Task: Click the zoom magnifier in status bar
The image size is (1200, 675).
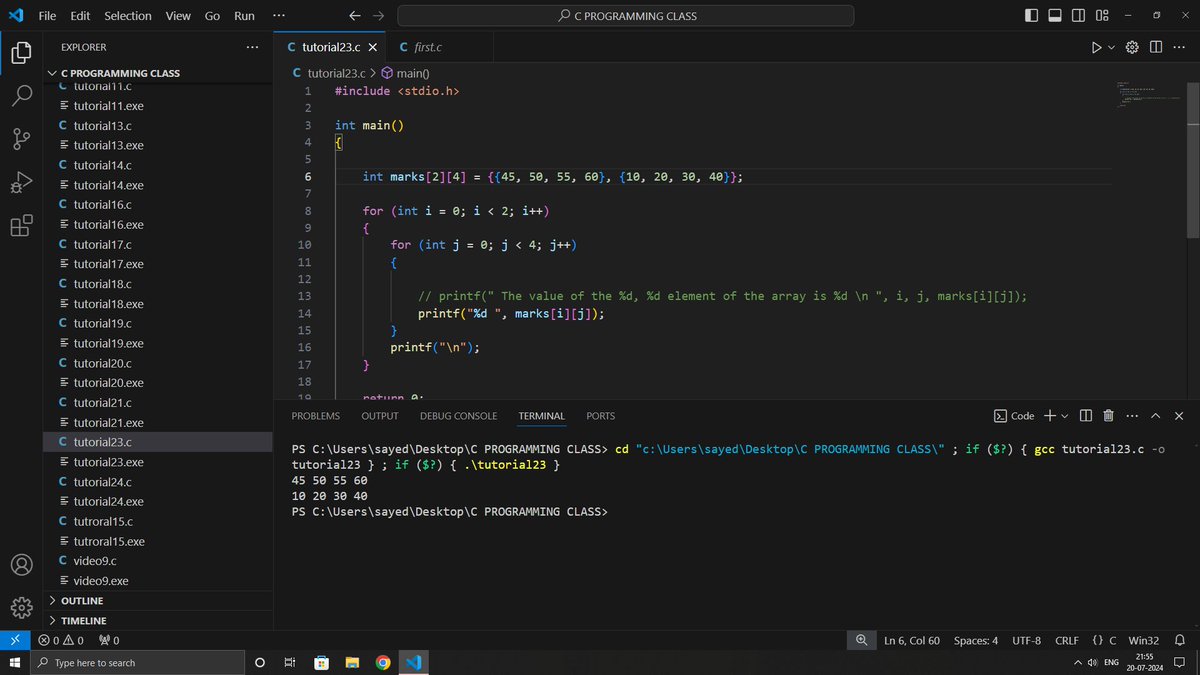Action: [861, 640]
